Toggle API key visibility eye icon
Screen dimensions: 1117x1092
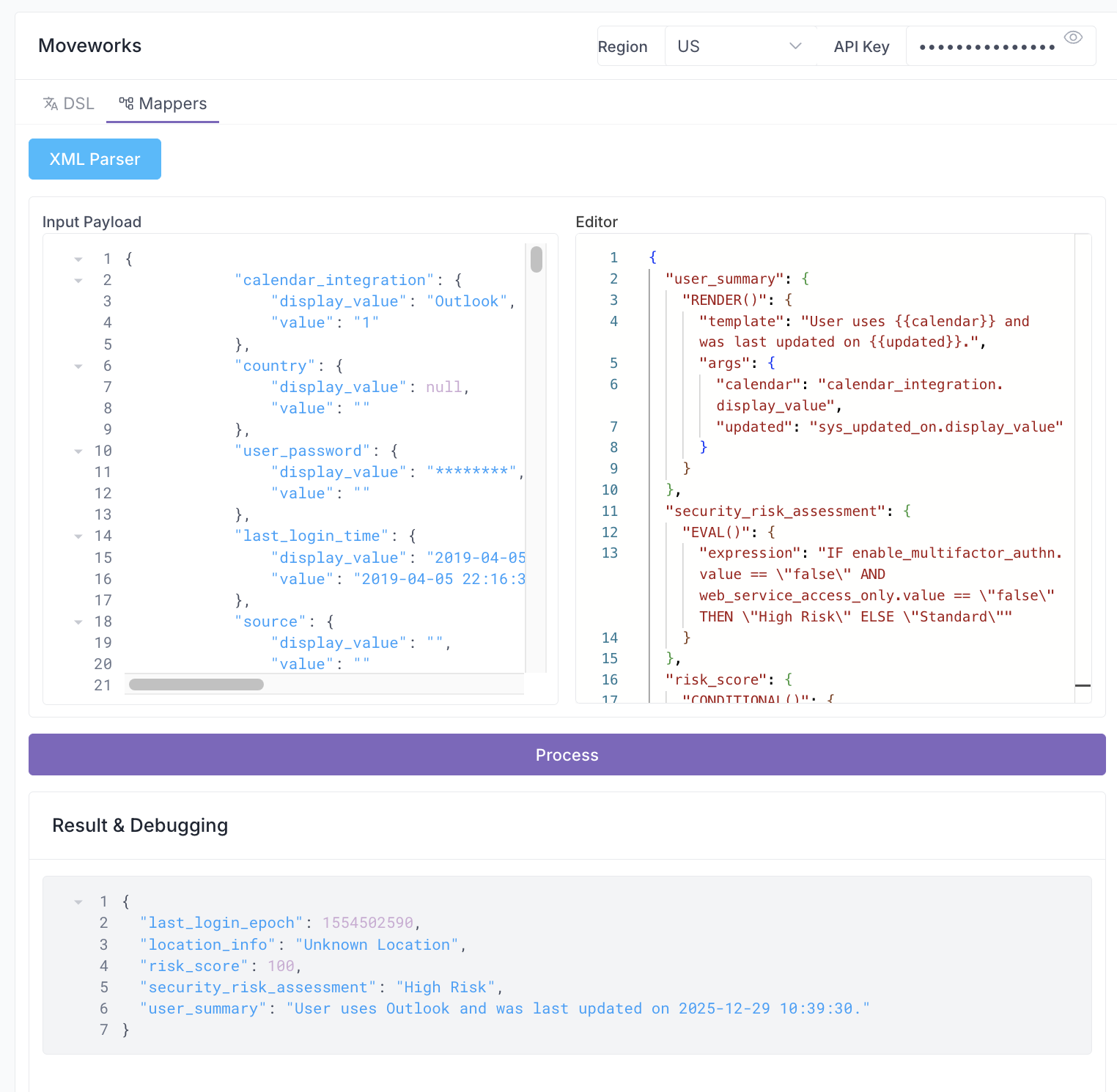1073,38
